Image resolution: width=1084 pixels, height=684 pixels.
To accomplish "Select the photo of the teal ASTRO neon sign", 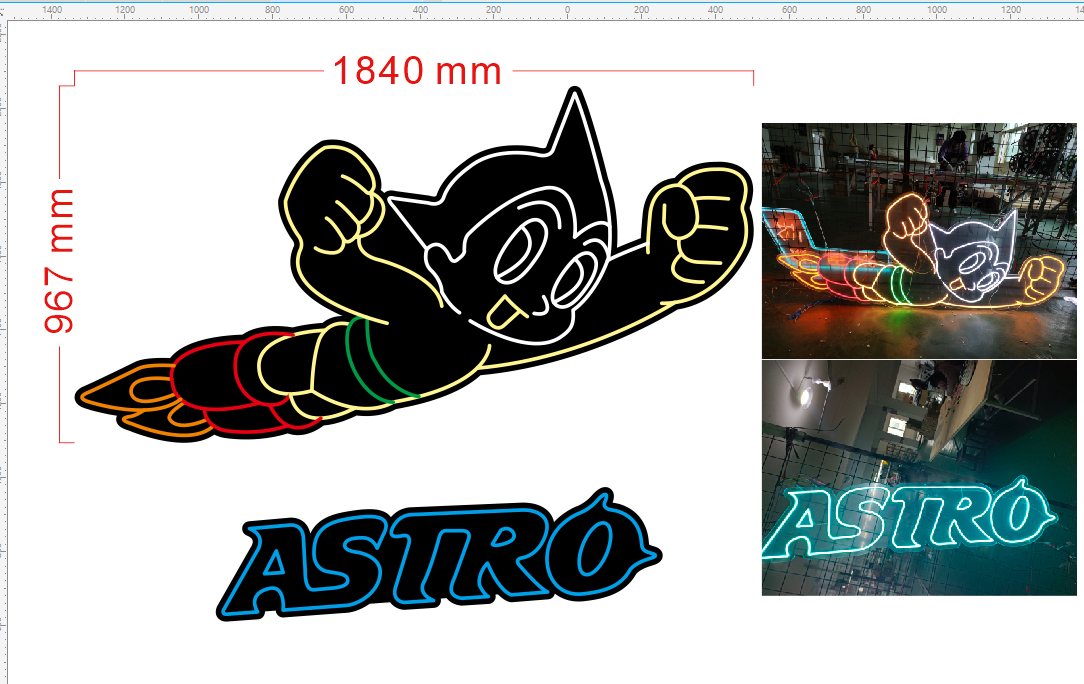I will [x=919, y=478].
